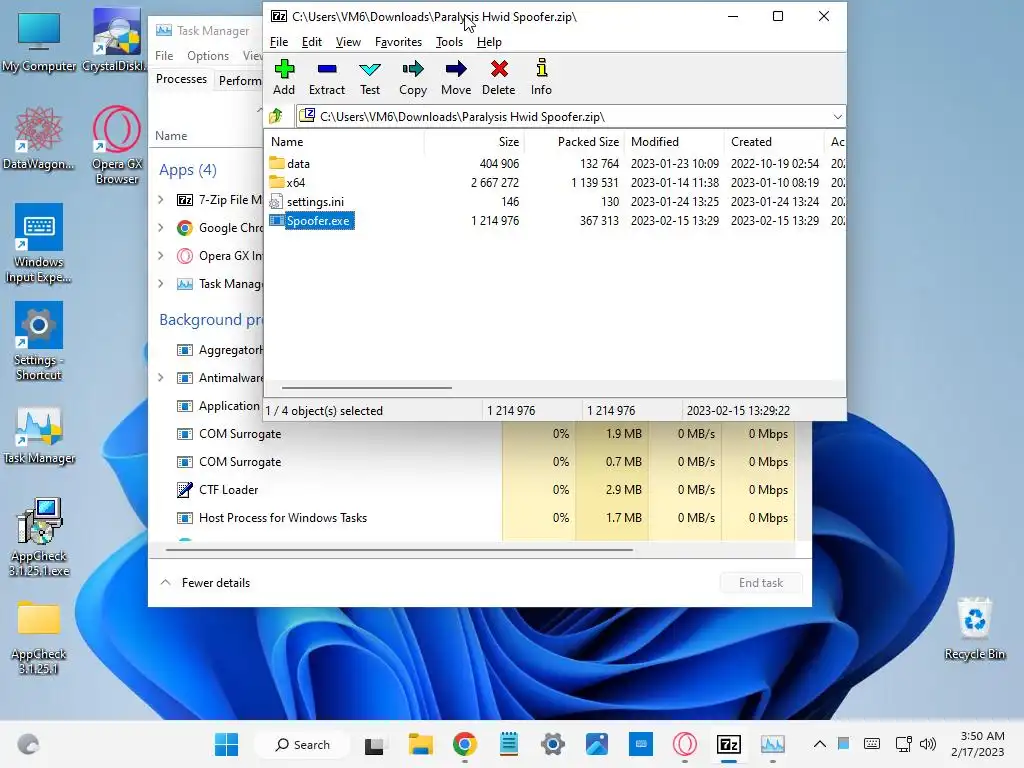
Task: Open the Edit menu in 7-Zip
Action: point(312,42)
